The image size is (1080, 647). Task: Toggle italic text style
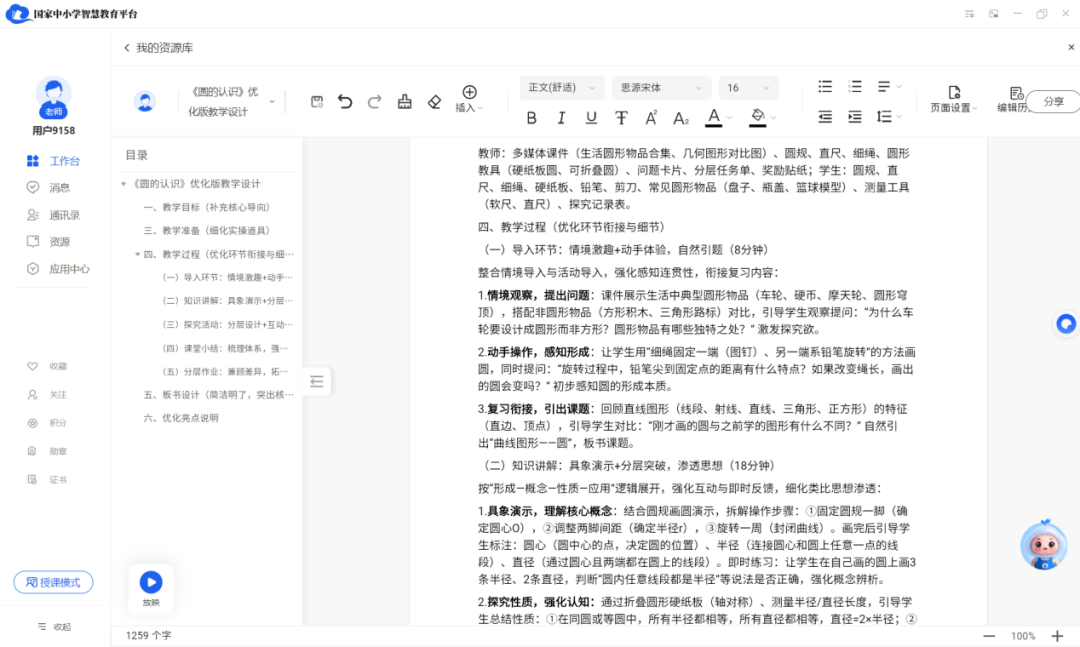[x=561, y=118]
